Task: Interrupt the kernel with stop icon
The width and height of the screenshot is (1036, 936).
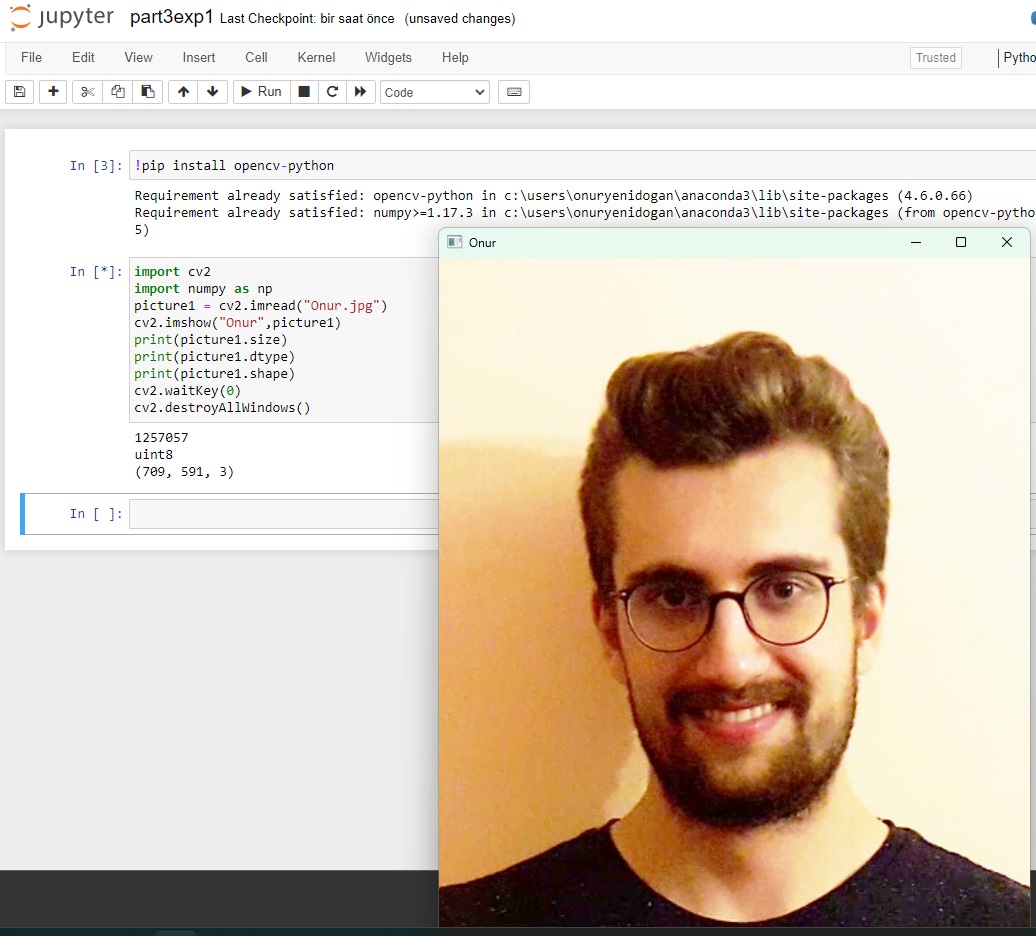Action: (304, 92)
